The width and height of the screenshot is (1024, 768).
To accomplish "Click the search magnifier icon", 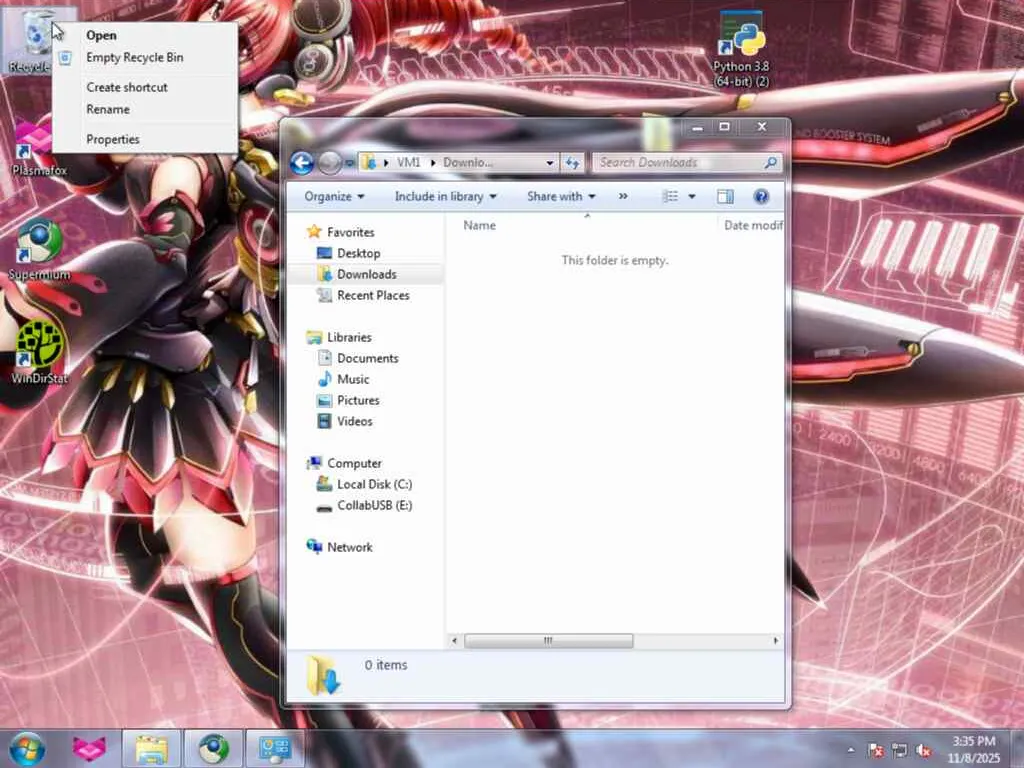I will (771, 163).
